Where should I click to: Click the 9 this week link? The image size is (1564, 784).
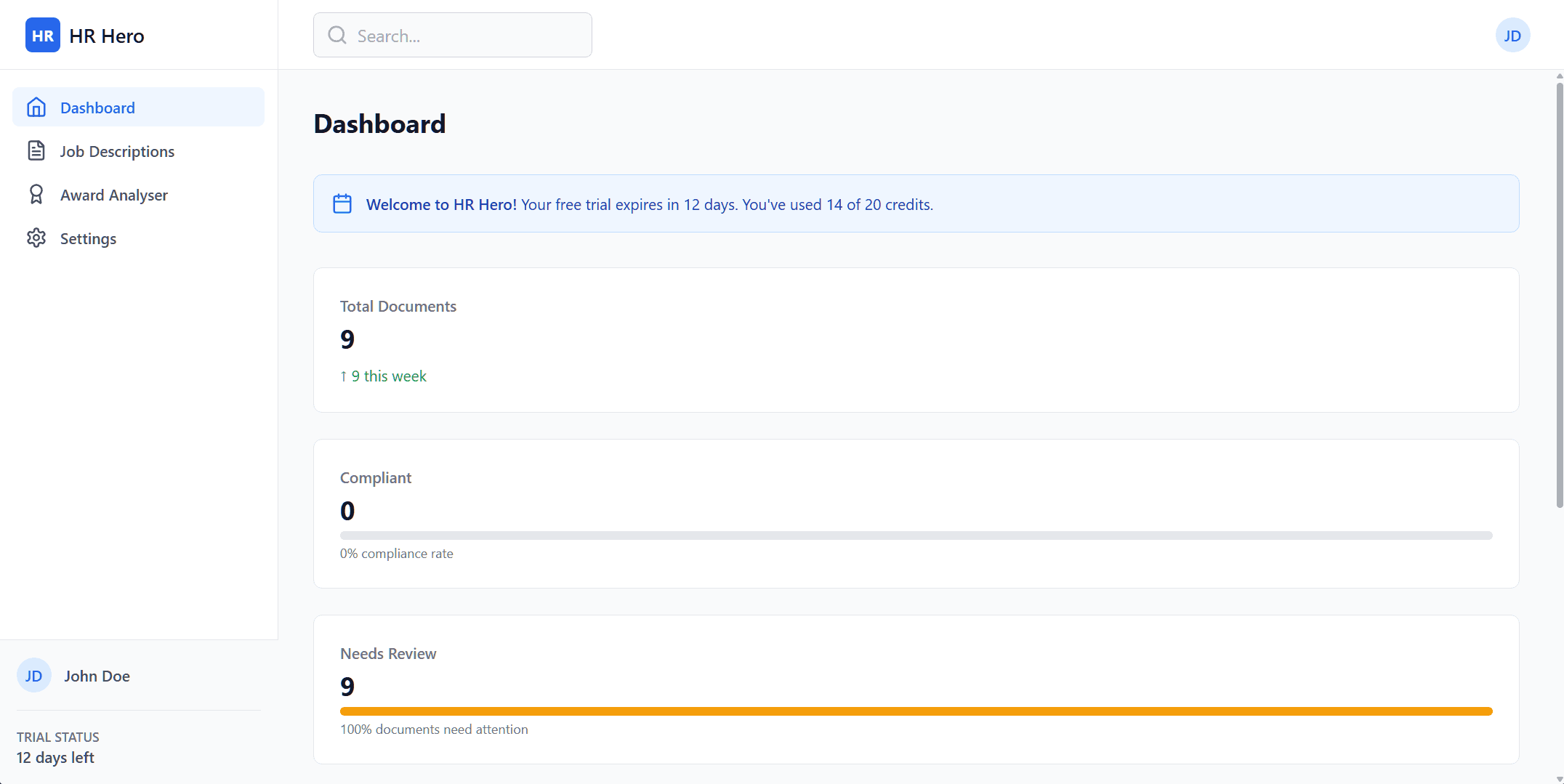(x=383, y=376)
